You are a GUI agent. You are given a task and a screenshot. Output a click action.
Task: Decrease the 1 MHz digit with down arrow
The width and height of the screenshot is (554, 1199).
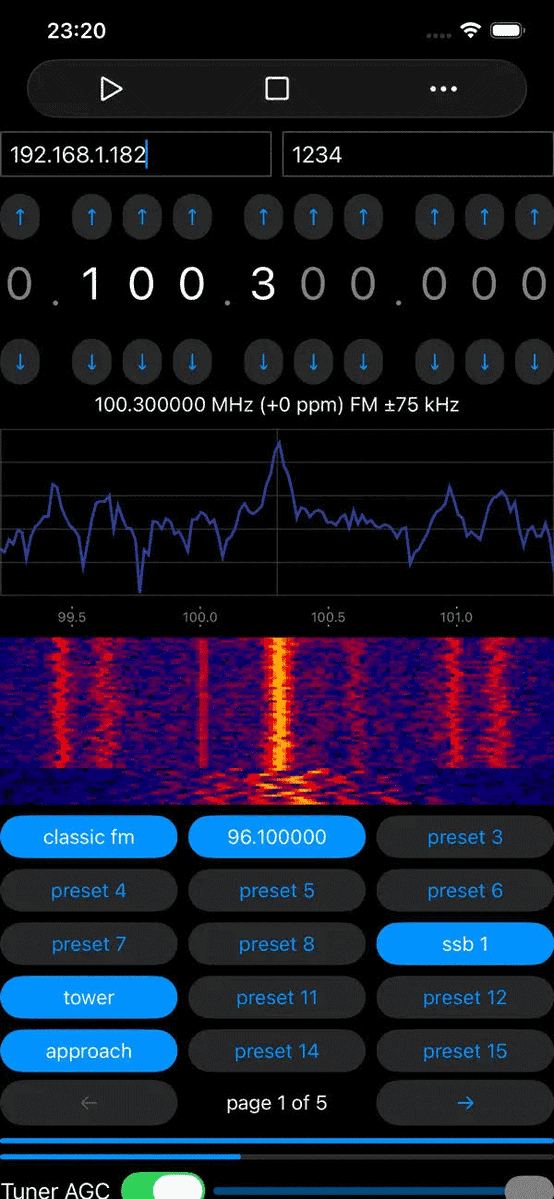[192, 361]
